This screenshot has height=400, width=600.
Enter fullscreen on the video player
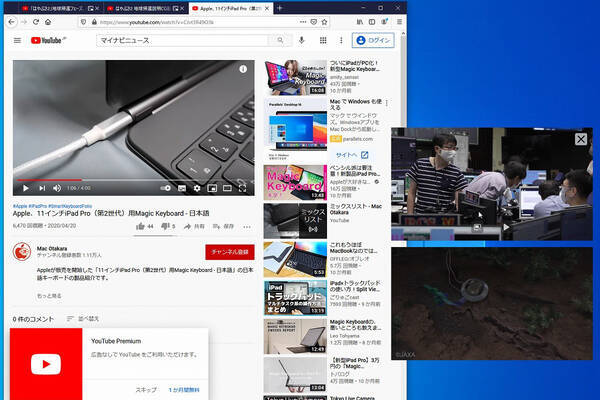click(242, 188)
